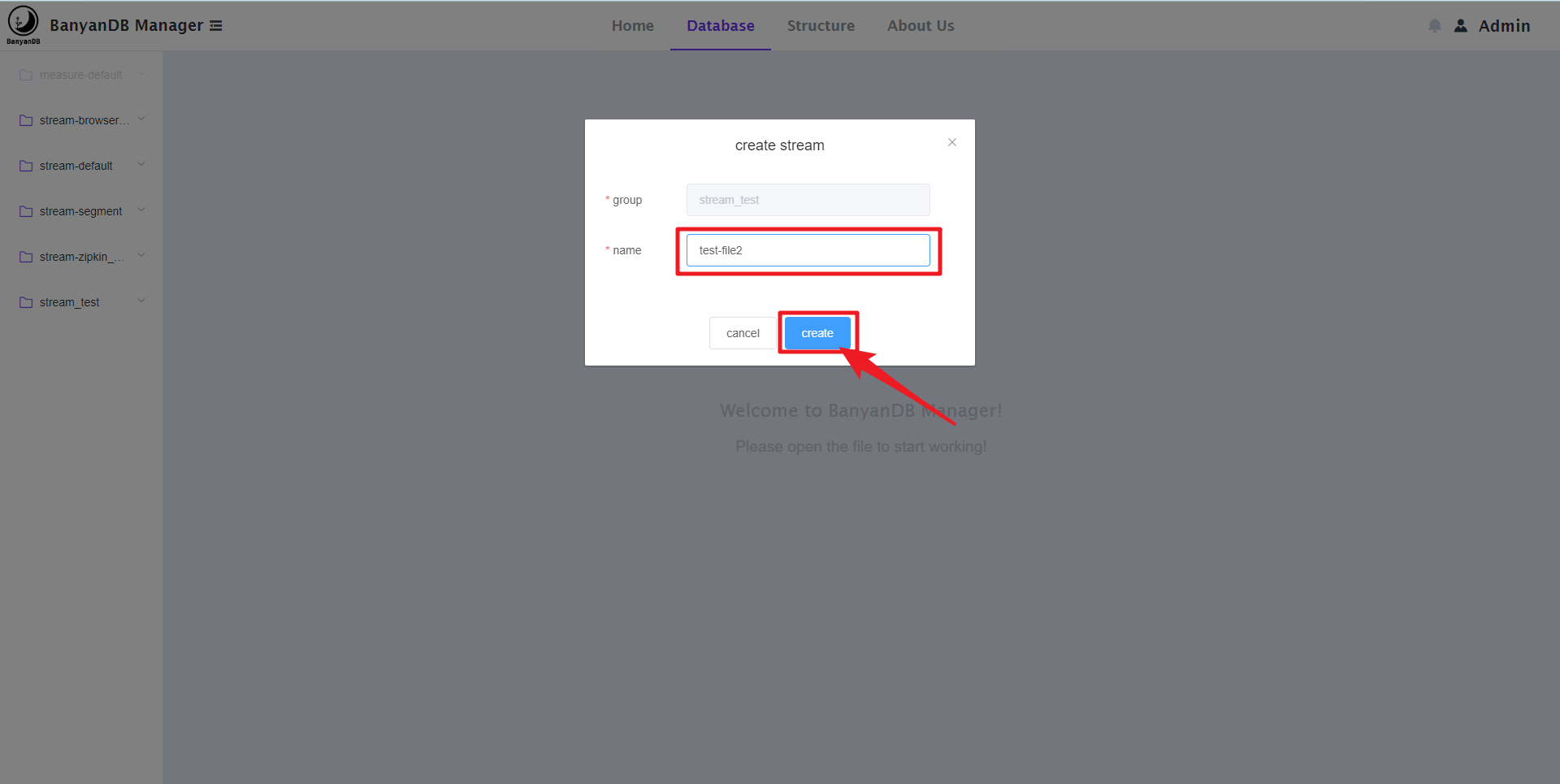The image size is (1560, 784).
Task: Open the About Us tab
Action: [921, 26]
